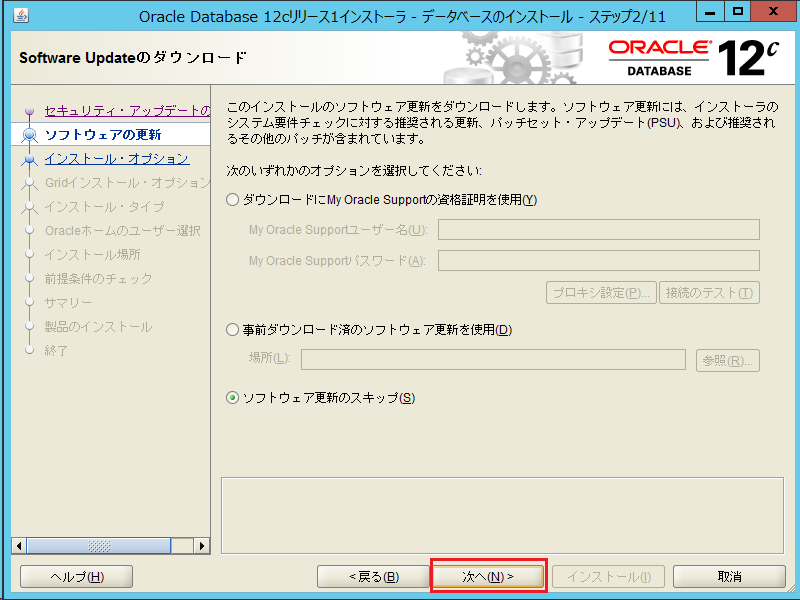This screenshot has height=600, width=800.
Task: Select the My Oracle Support credentials radio option
Action: (232, 199)
